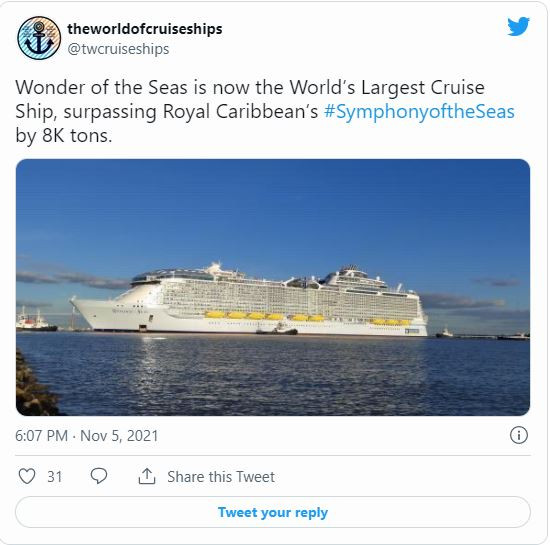Click the rocky shoreline in photo corner
This screenshot has width=550, height=545.
(x=35, y=386)
